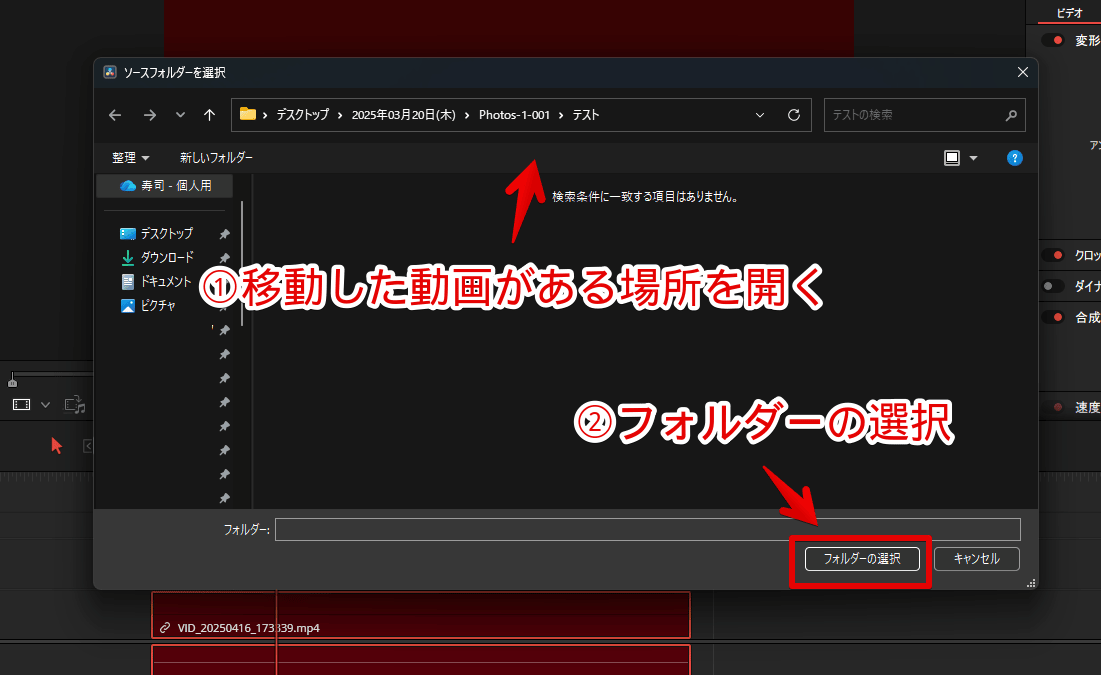Click the Forward navigation arrow
This screenshot has width=1101, height=675.
150,115
